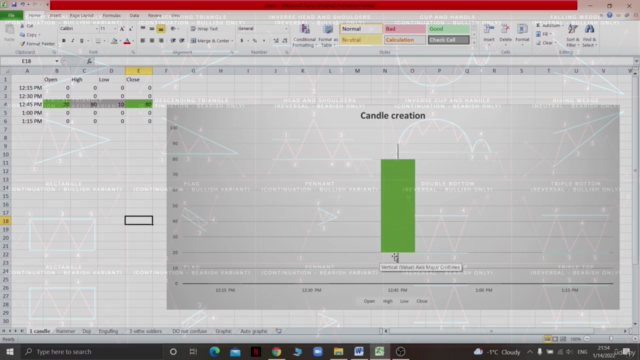Apply Align Text Right

click(161, 41)
